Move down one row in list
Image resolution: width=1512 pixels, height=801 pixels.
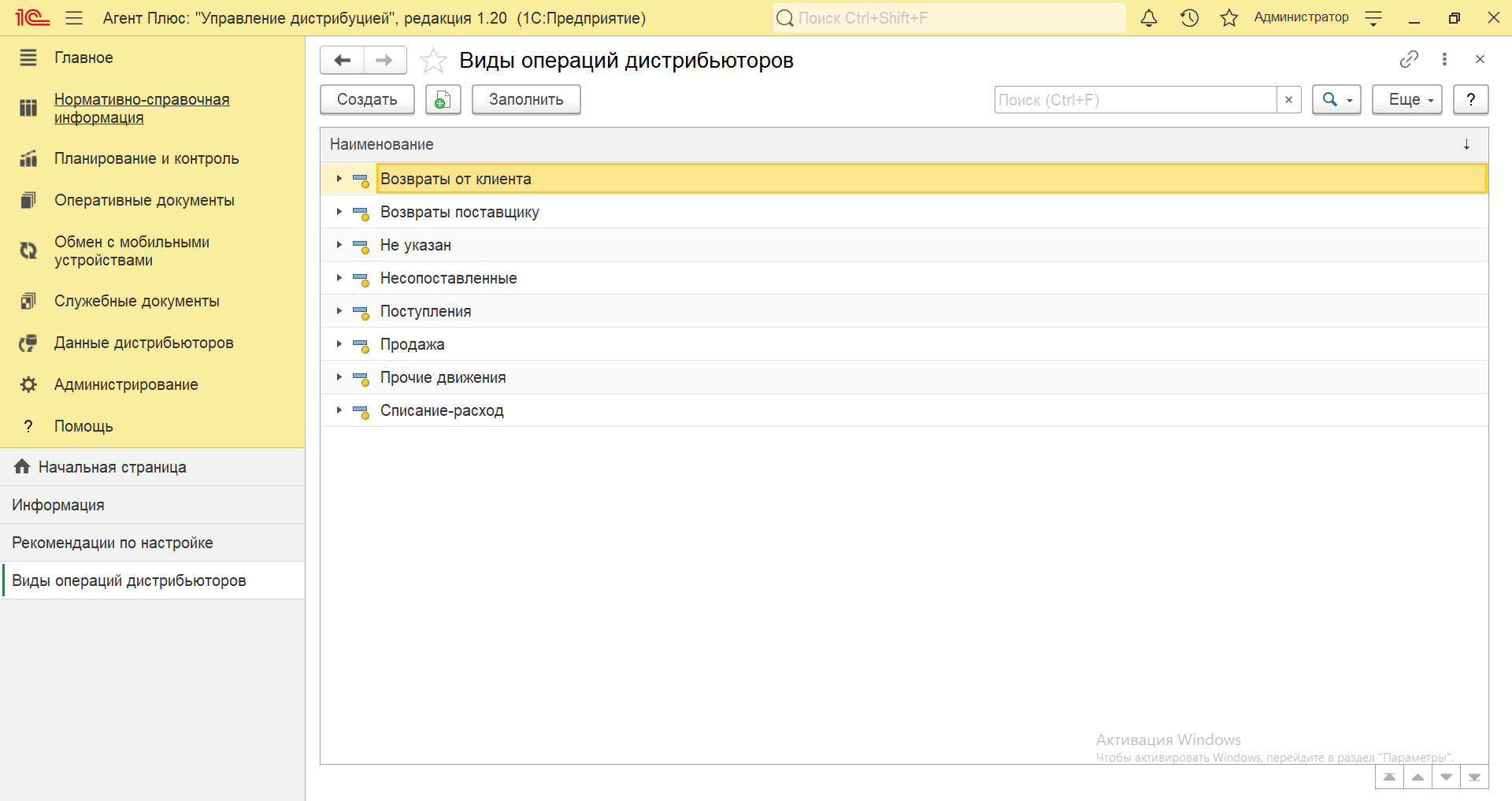pos(1446,777)
